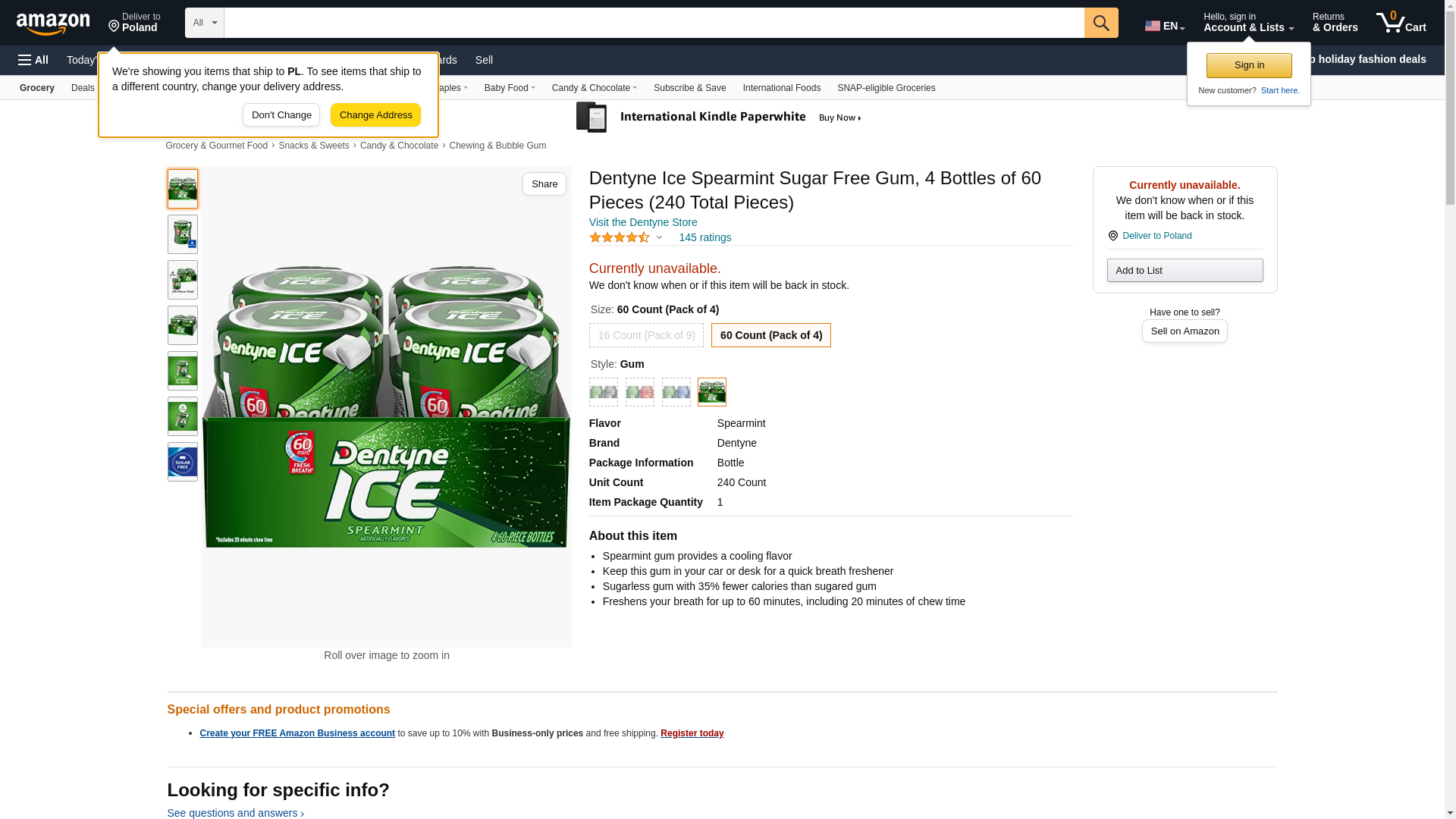Expand the EN language selector
Image resolution: width=1456 pixels, height=819 pixels.
pos(1164,26)
